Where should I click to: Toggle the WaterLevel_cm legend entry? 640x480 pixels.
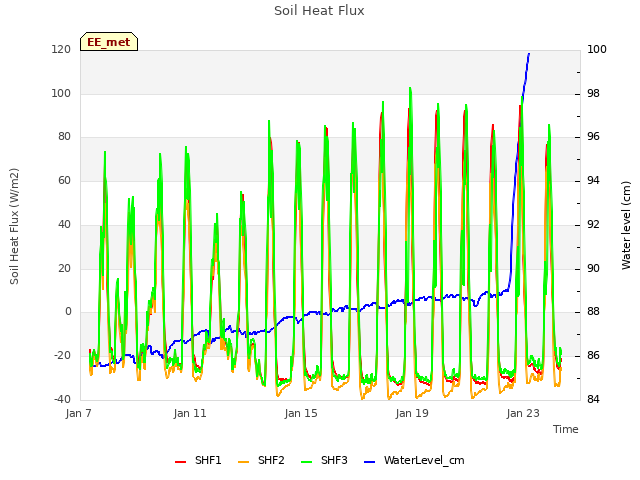coord(414,460)
